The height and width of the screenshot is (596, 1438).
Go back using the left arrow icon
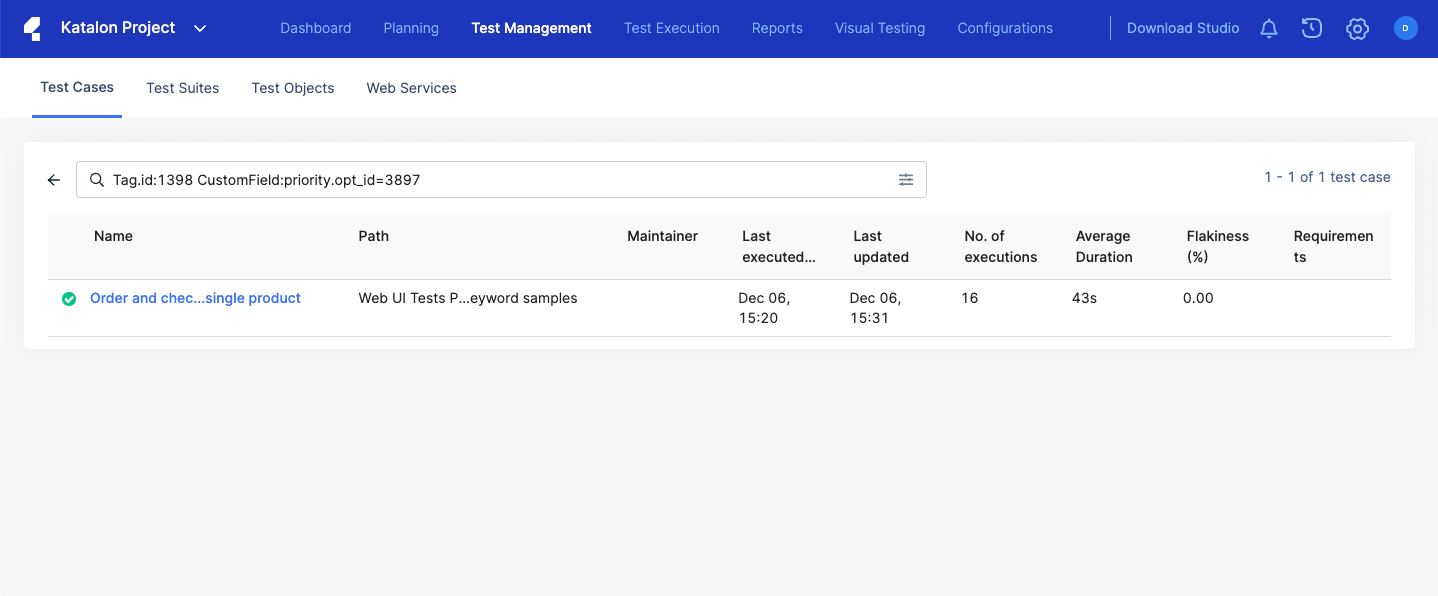[53, 180]
